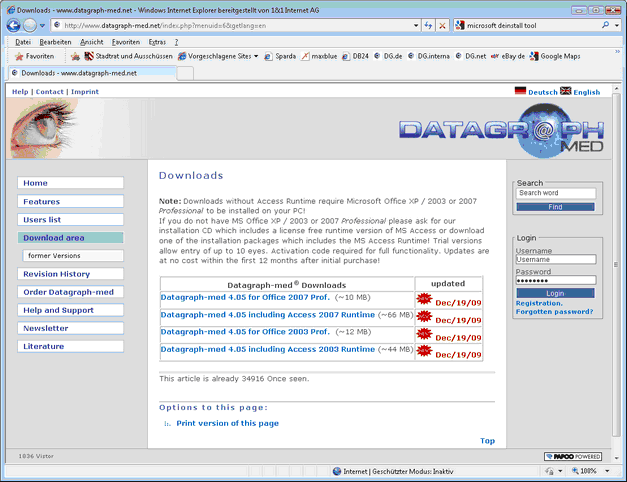627x482 pixels.
Task: Open the Literature navigation item
Action: click(70, 346)
